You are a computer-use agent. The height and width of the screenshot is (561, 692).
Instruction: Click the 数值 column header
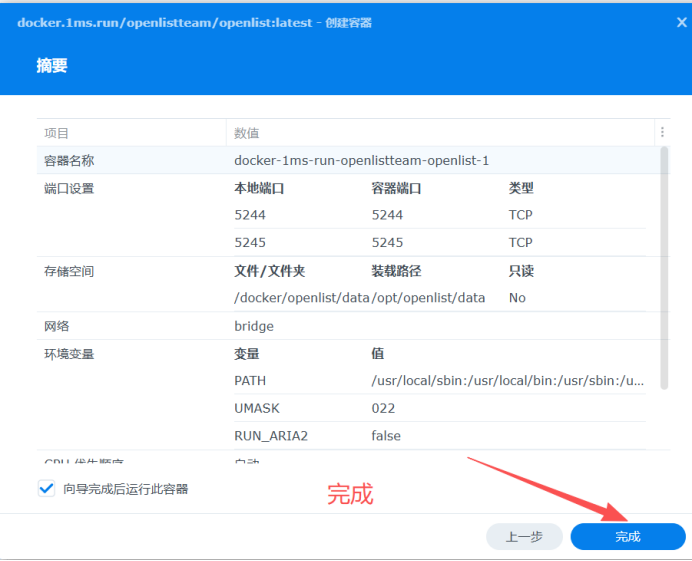click(247, 133)
